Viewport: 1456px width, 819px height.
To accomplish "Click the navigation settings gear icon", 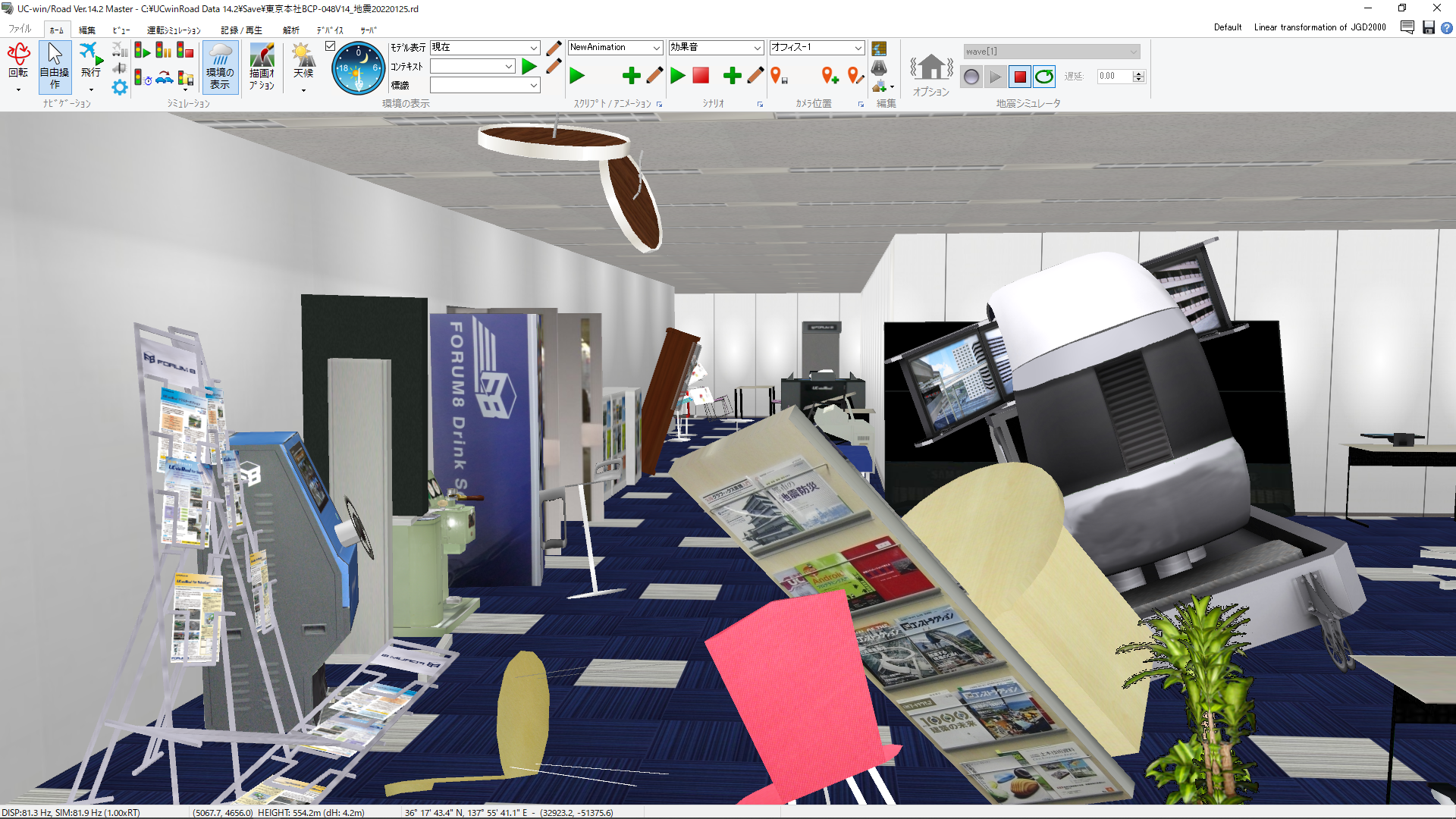I will pyautogui.click(x=120, y=87).
